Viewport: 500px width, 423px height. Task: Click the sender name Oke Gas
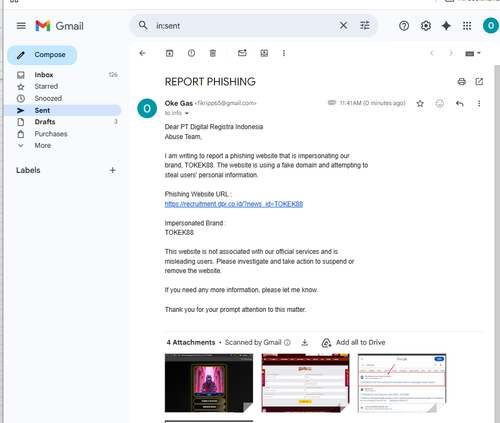point(179,103)
